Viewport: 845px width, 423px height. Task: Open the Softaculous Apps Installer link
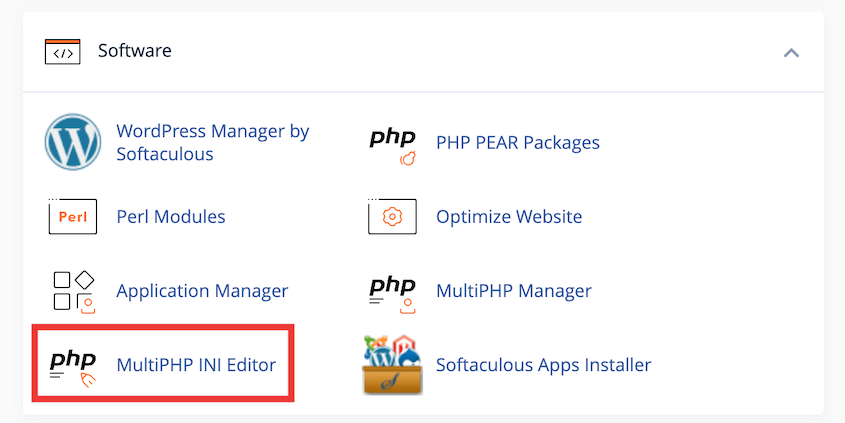(543, 365)
